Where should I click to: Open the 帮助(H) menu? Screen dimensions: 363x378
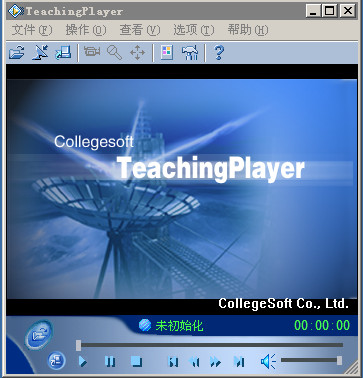[248, 30]
